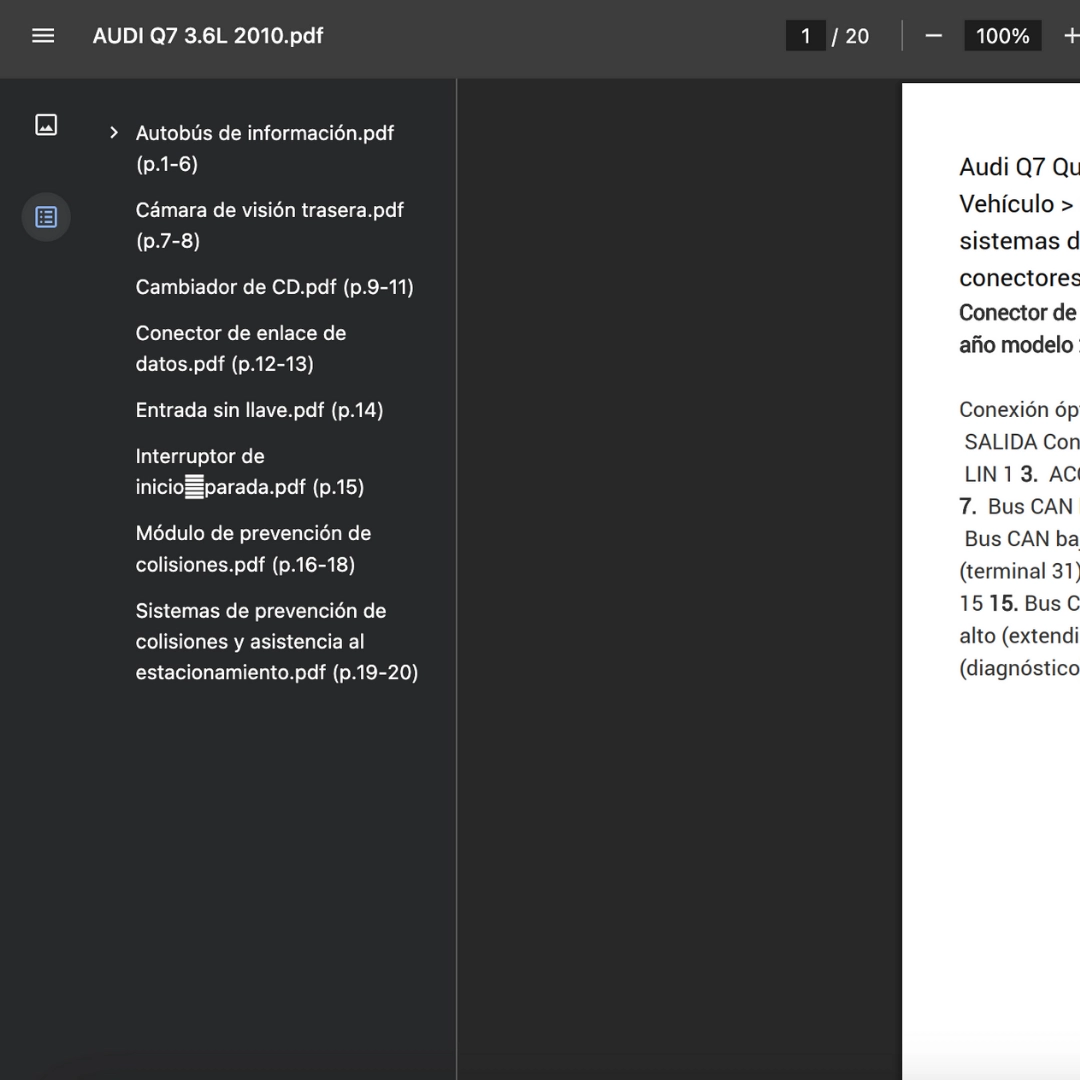Switch to the thumbnails view icon
Image resolution: width=1080 pixels, height=1080 pixels.
(x=46, y=125)
